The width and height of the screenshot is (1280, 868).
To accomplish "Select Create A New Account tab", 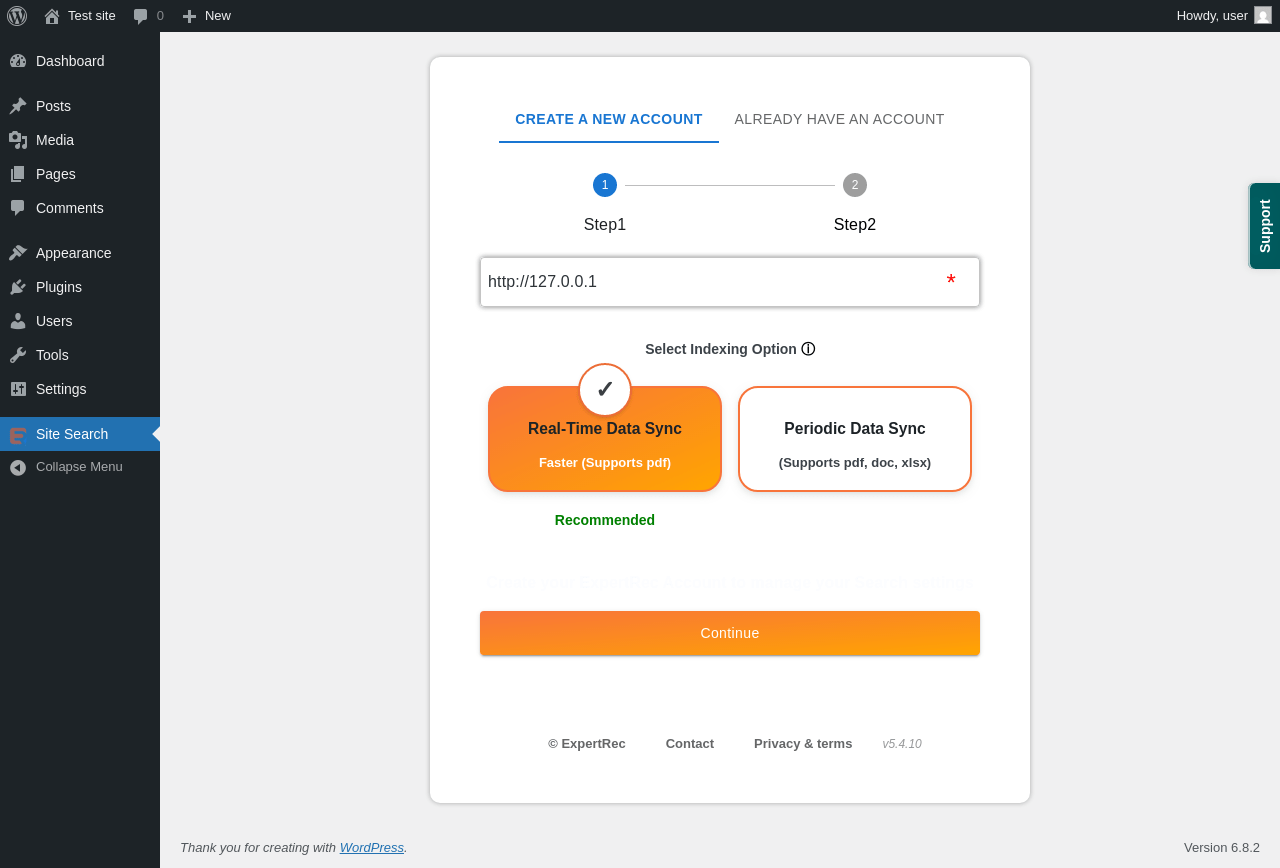I will [609, 119].
